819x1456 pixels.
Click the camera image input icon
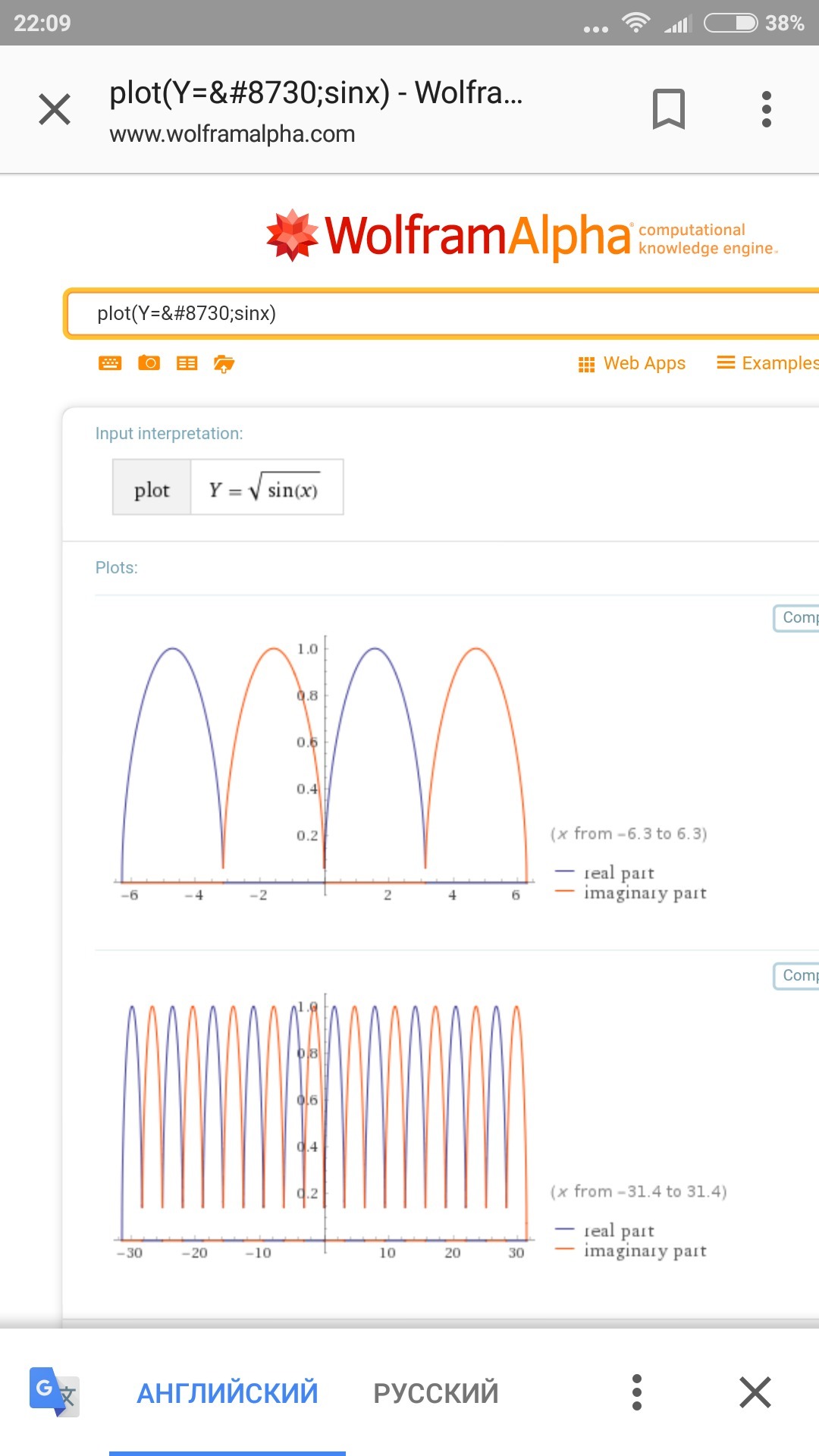pos(149,363)
